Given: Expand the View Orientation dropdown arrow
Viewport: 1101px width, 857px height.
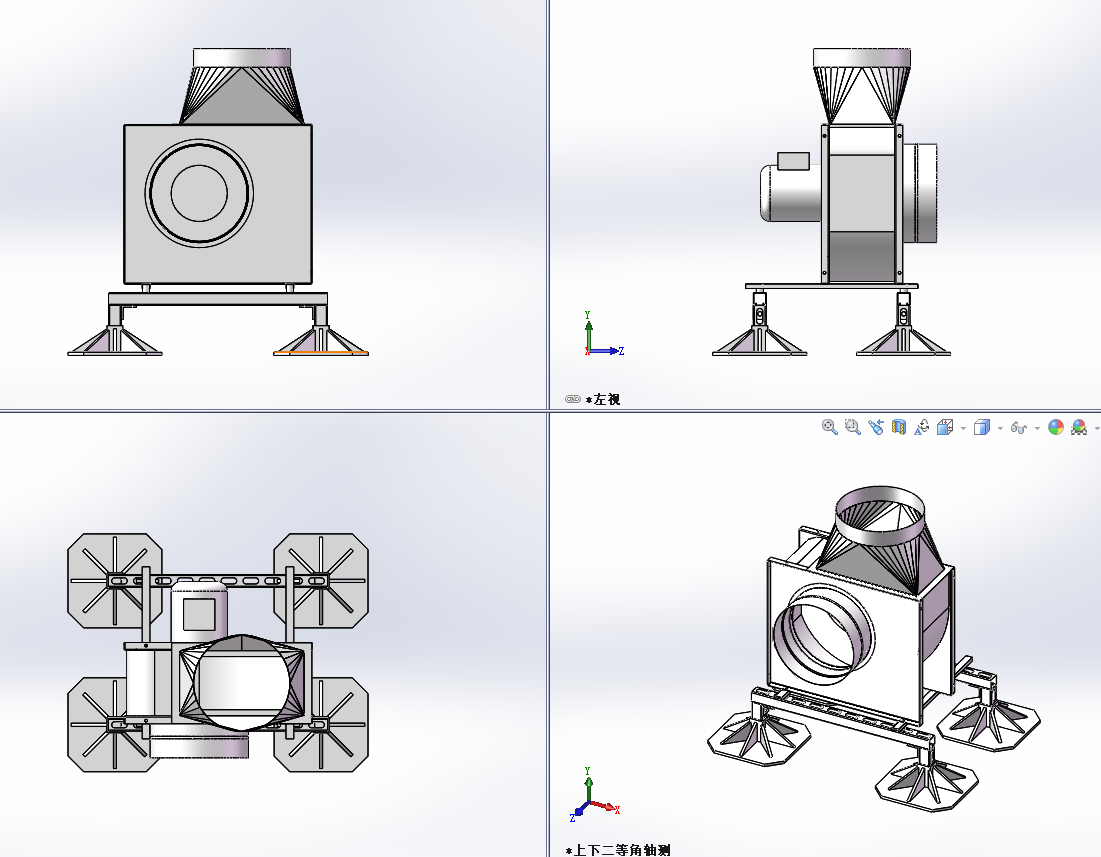Looking at the screenshot, I should 963,428.
